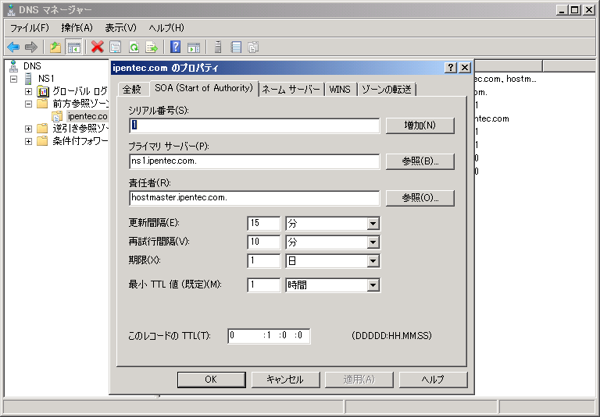Open the 操作(A) menu

[x=77, y=28]
